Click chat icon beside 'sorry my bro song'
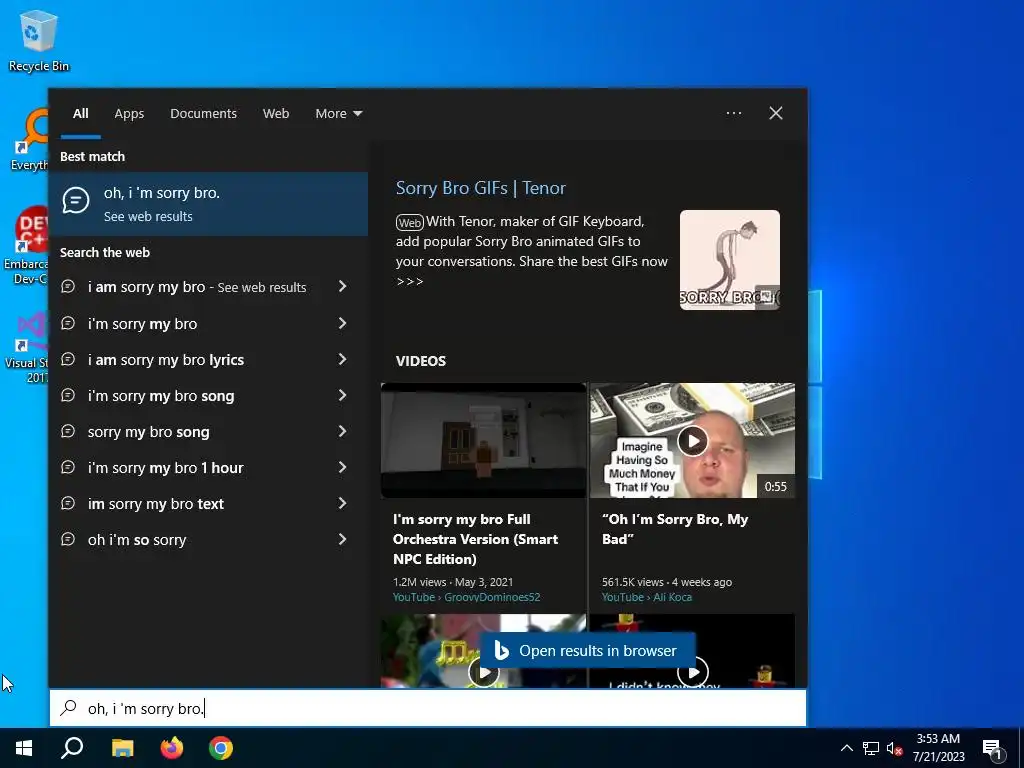 tap(68, 431)
